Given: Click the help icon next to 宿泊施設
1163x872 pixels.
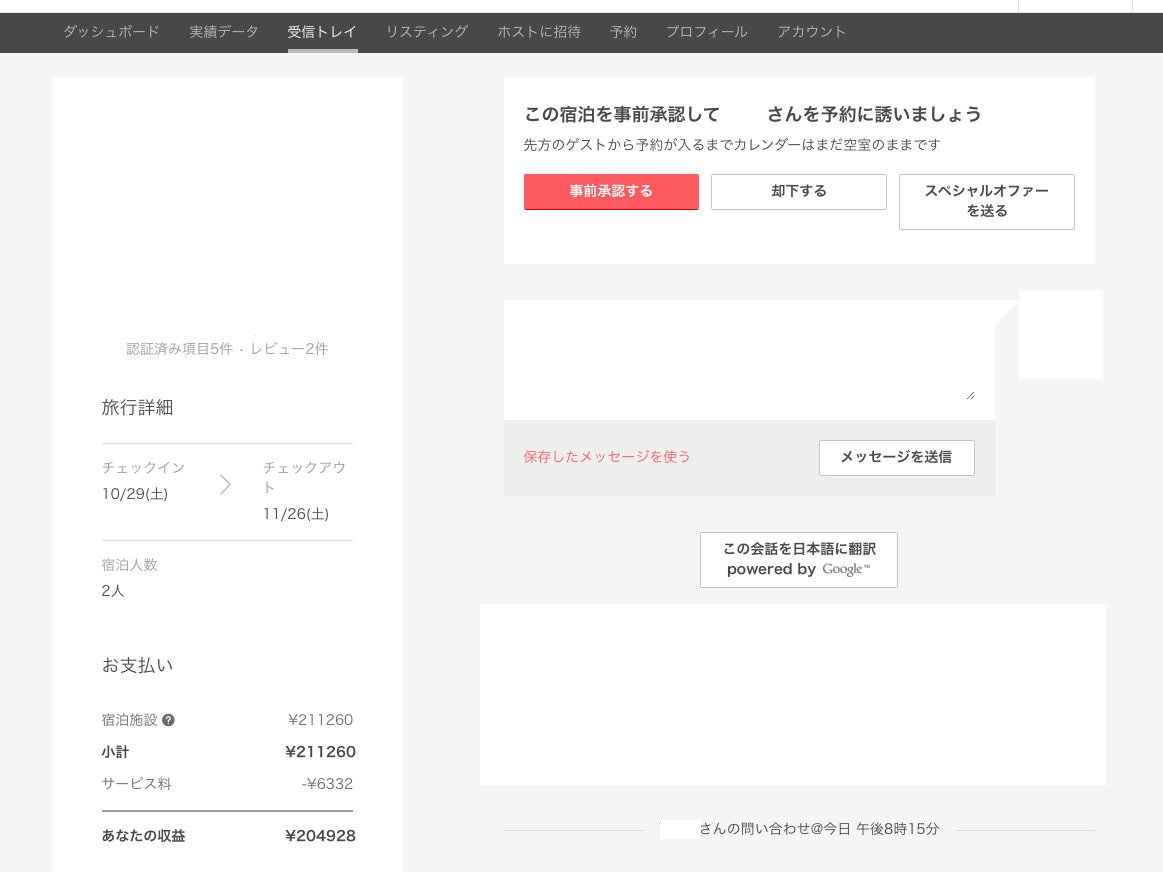Looking at the screenshot, I should 168,720.
